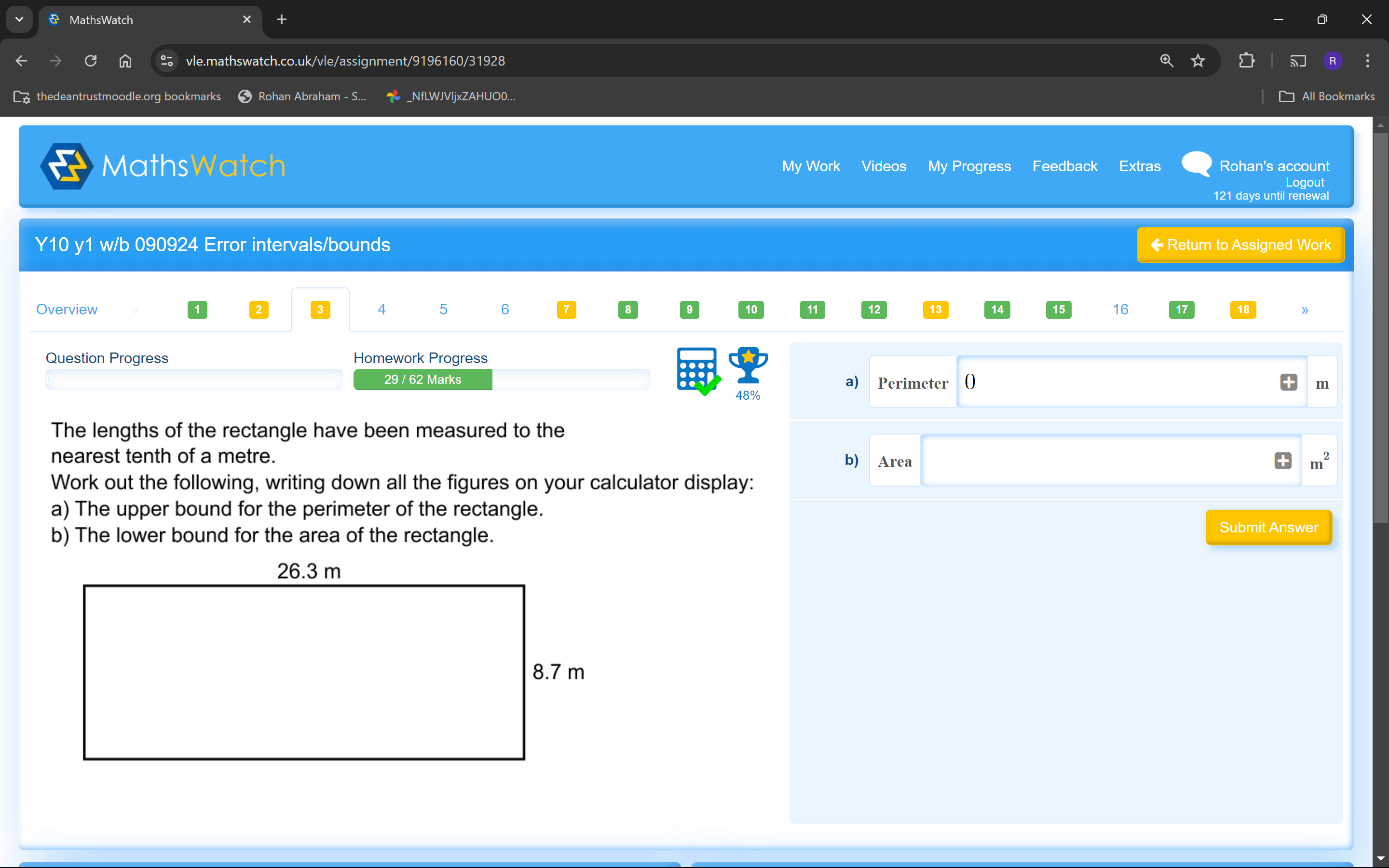View site information icon in address bar
The image size is (1389, 868).
point(167,61)
